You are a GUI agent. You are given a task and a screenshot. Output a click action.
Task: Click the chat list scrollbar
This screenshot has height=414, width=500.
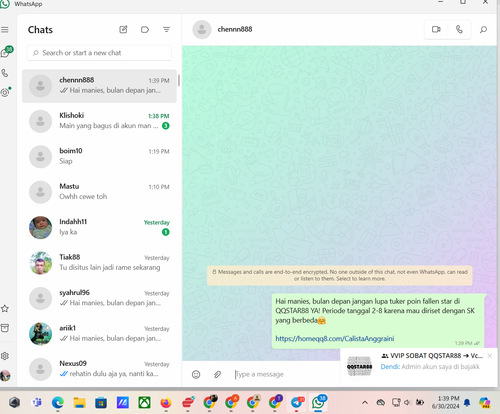(x=179, y=80)
